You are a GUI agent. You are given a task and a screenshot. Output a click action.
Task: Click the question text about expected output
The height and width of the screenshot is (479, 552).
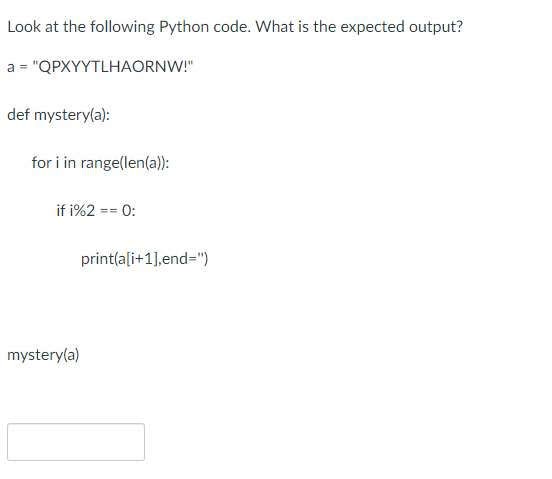coord(235,27)
